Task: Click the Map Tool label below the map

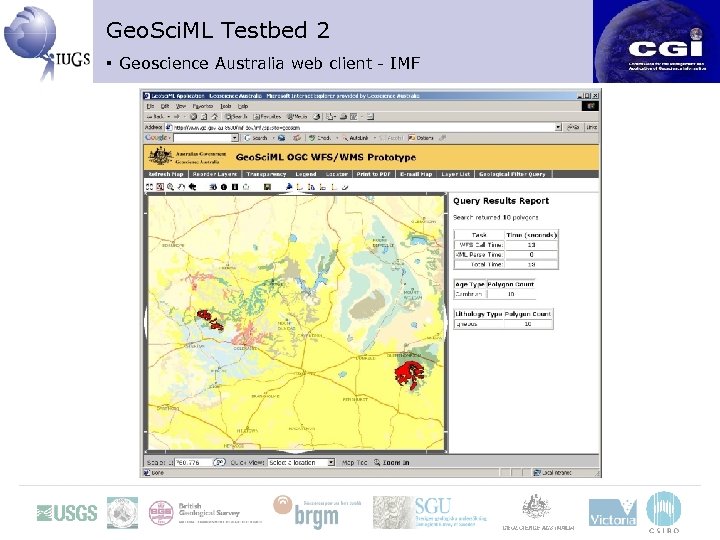Action: [x=354, y=462]
